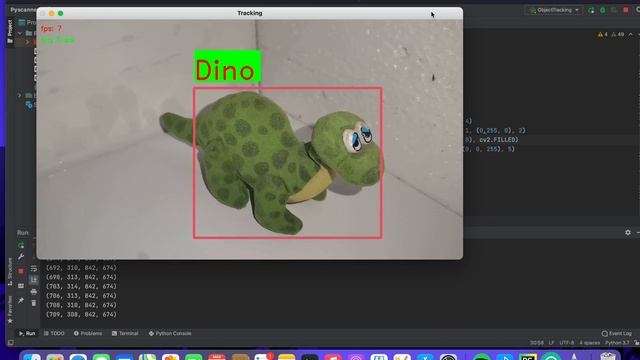
Task: Open the TODO tool window tab
Action: click(x=54, y=333)
